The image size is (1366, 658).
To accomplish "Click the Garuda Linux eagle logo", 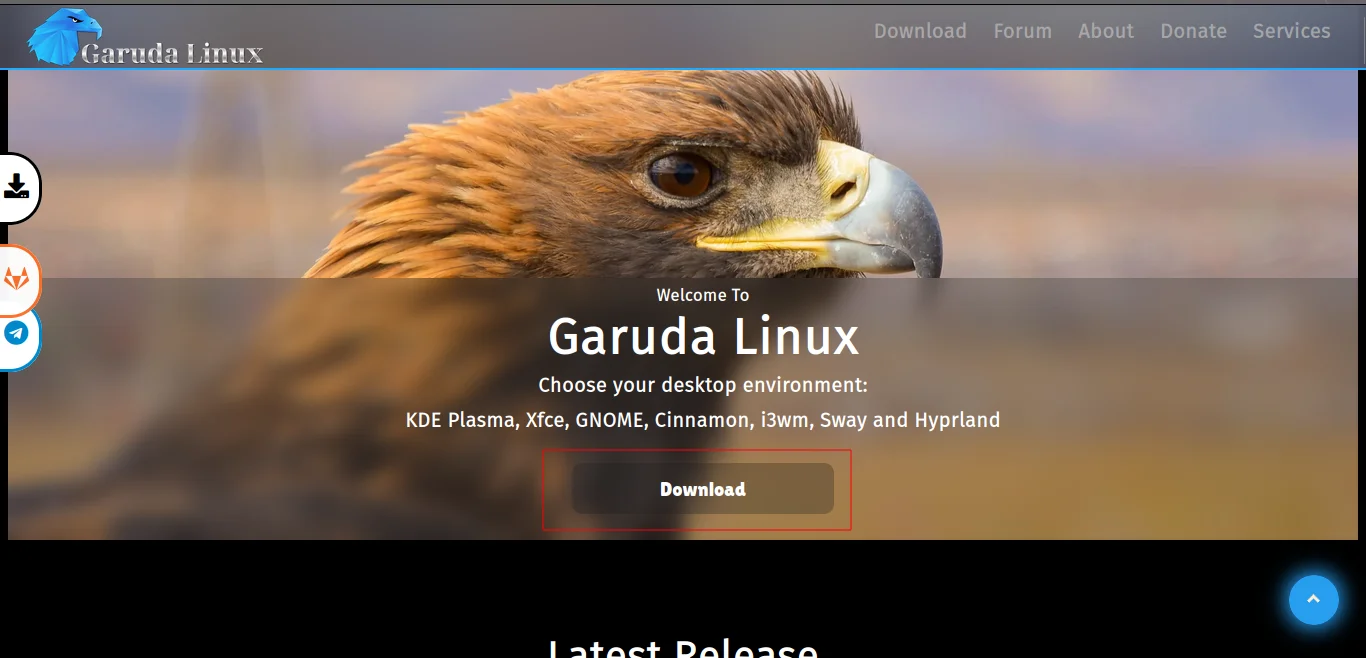I will point(64,37).
